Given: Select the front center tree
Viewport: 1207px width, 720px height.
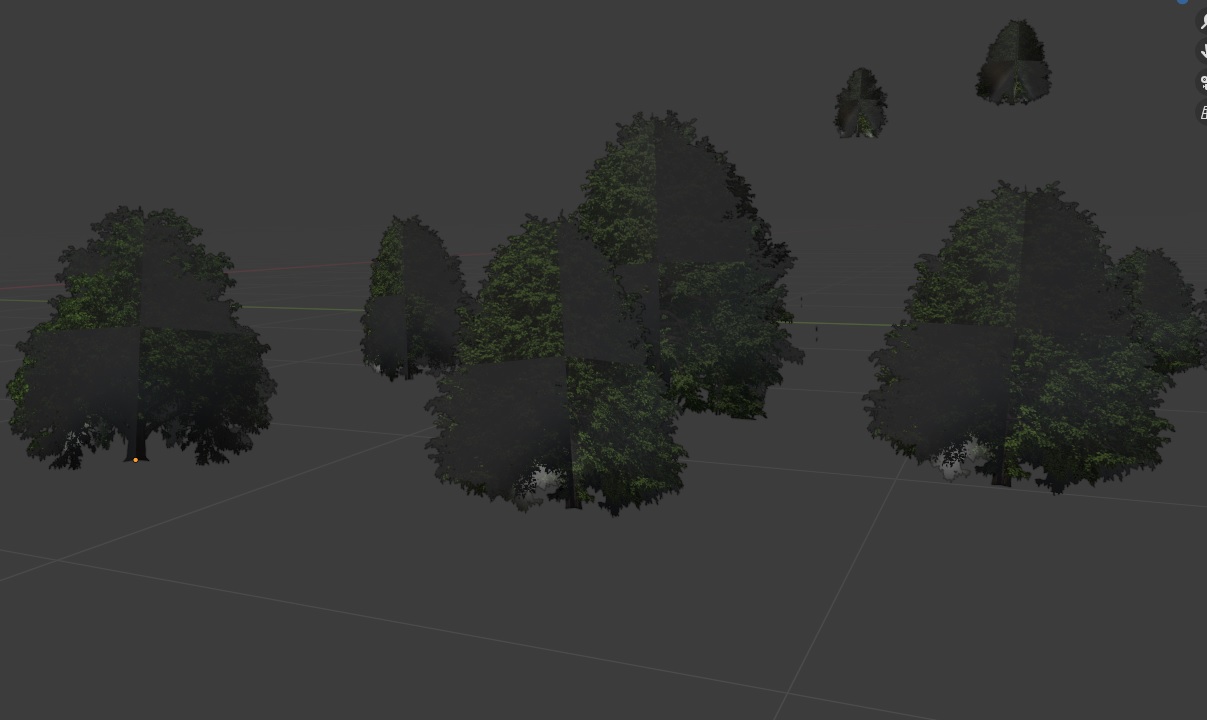Looking at the screenshot, I should [x=560, y=420].
